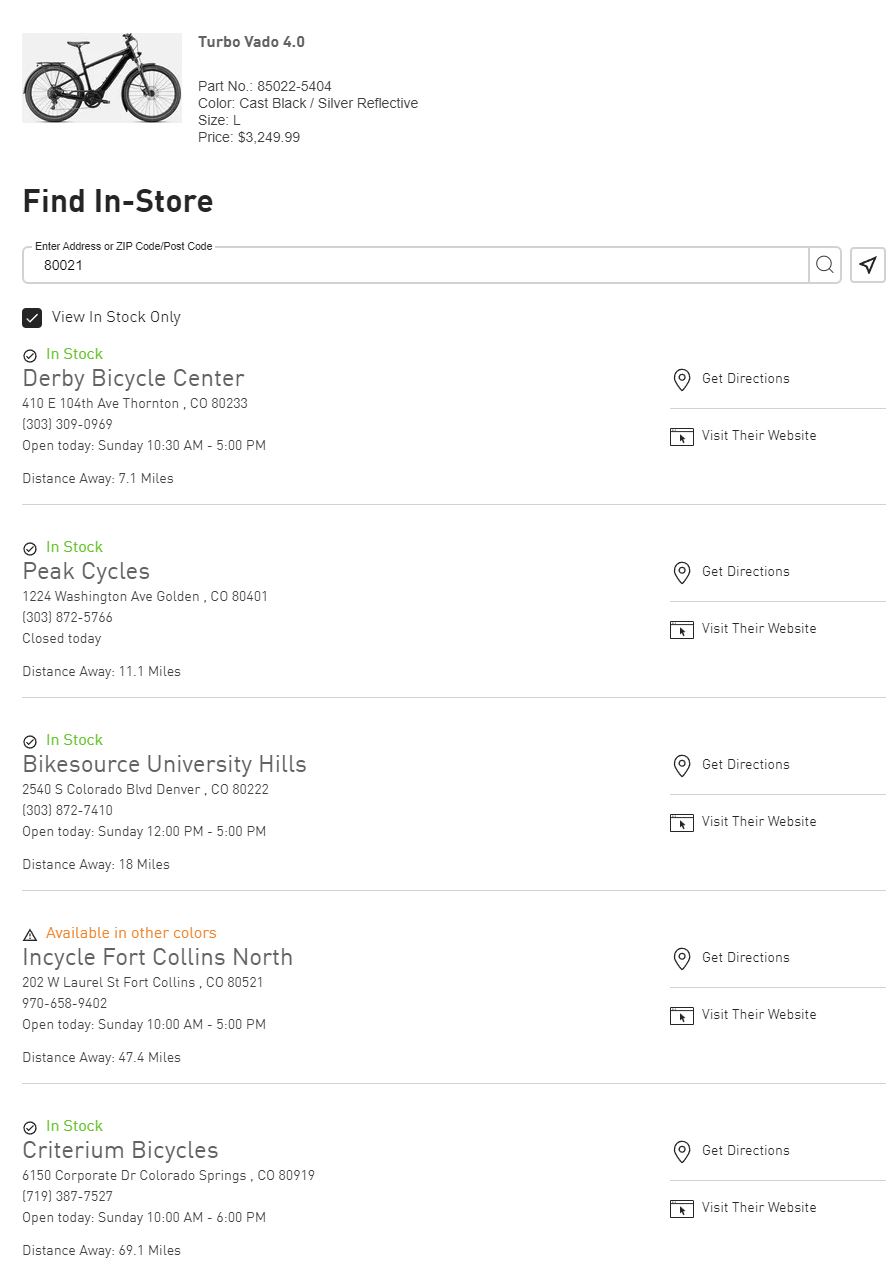Open Derby Bicycle Center store name
Screen dimensions: 896x1272
(133, 379)
